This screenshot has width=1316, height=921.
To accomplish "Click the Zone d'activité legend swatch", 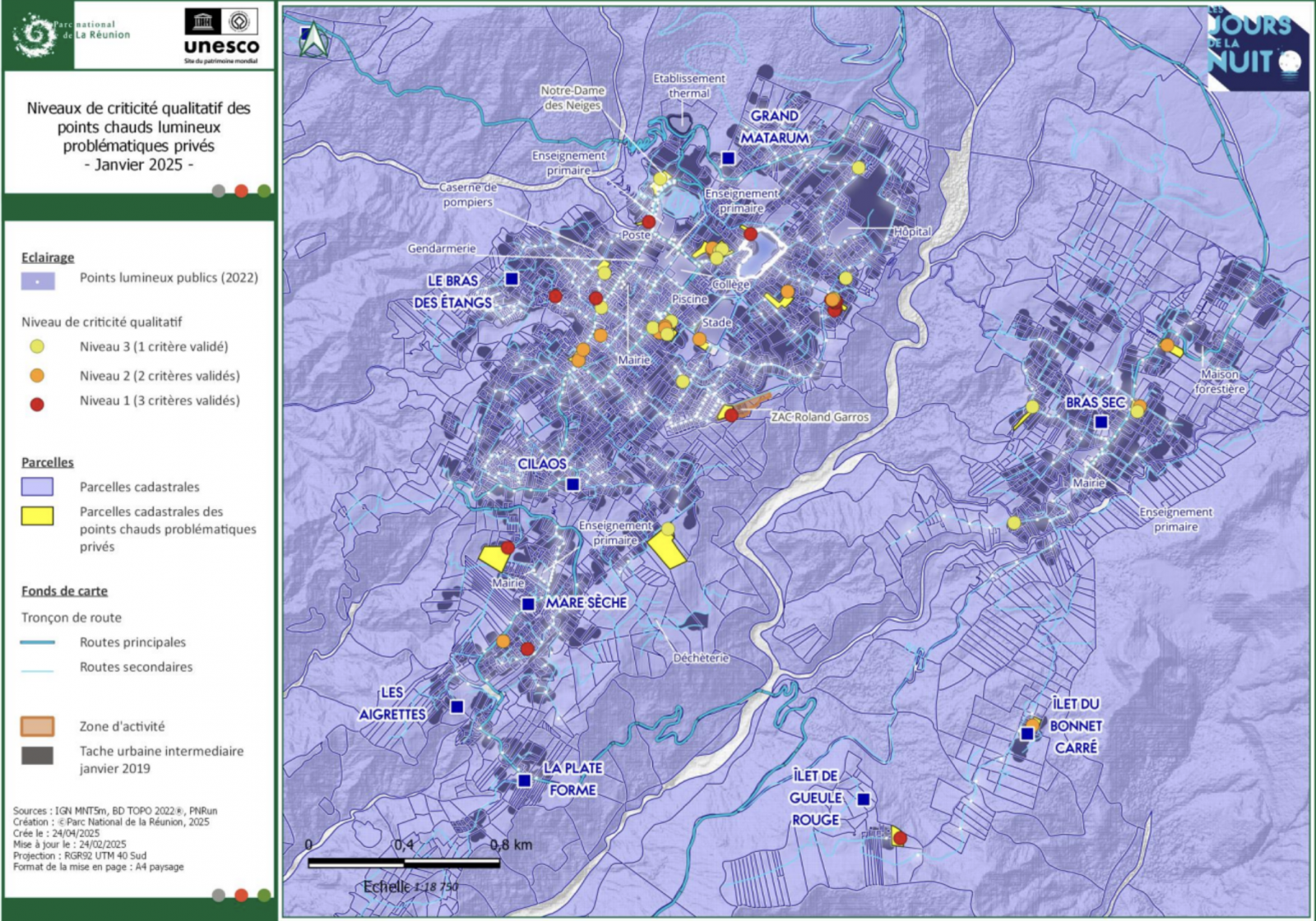I will pos(37,726).
